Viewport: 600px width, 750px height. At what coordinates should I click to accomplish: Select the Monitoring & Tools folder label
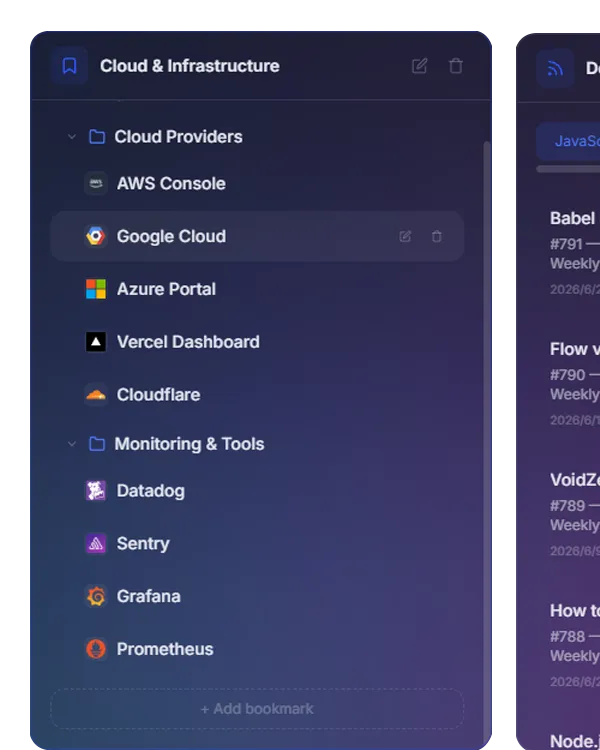pos(189,444)
